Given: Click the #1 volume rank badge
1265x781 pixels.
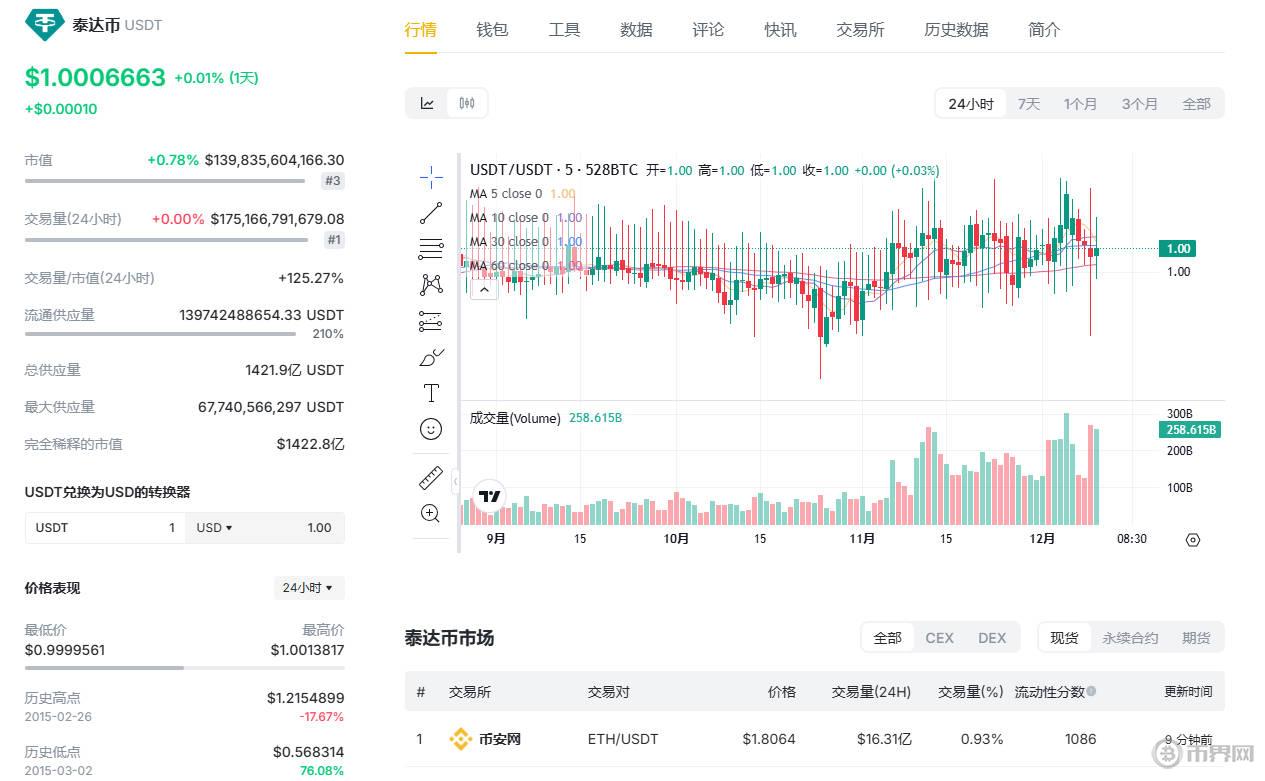Looking at the screenshot, I should [334, 240].
